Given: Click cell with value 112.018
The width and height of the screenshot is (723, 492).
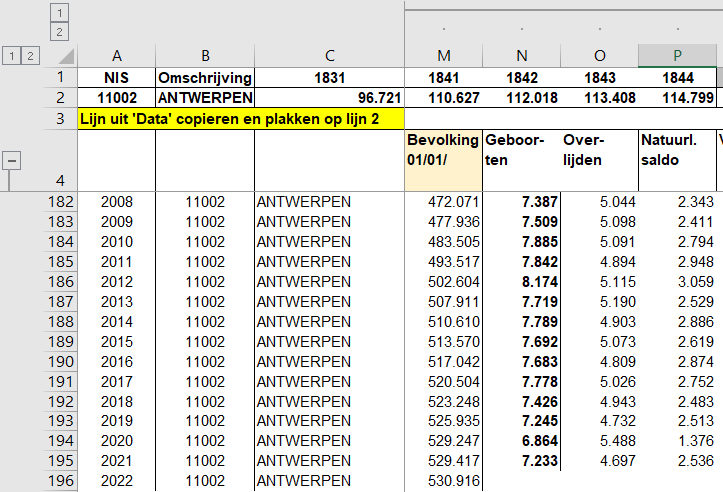Looking at the screenshot, I should coord(522,98).
